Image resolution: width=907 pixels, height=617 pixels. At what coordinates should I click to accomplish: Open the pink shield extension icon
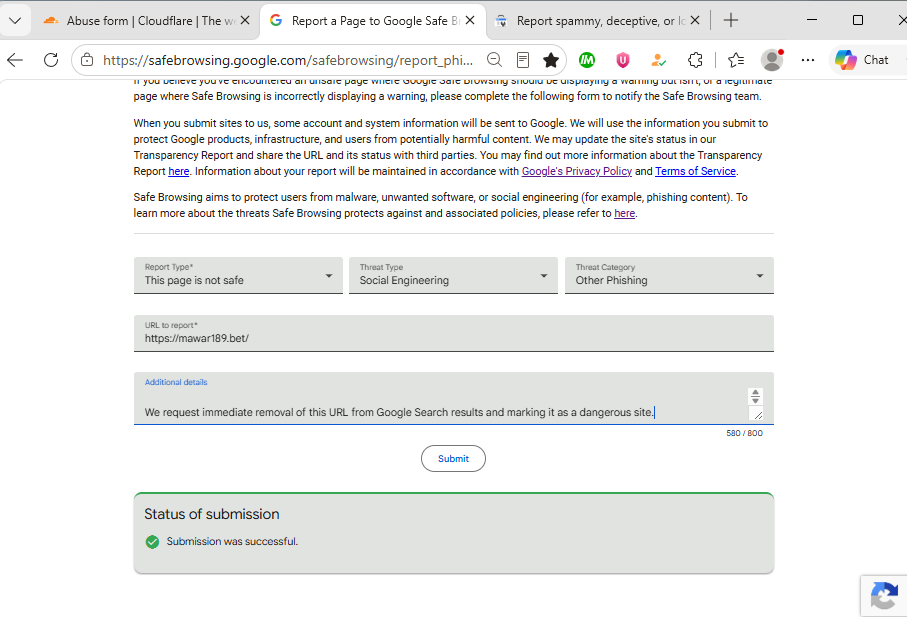[622, 60]
